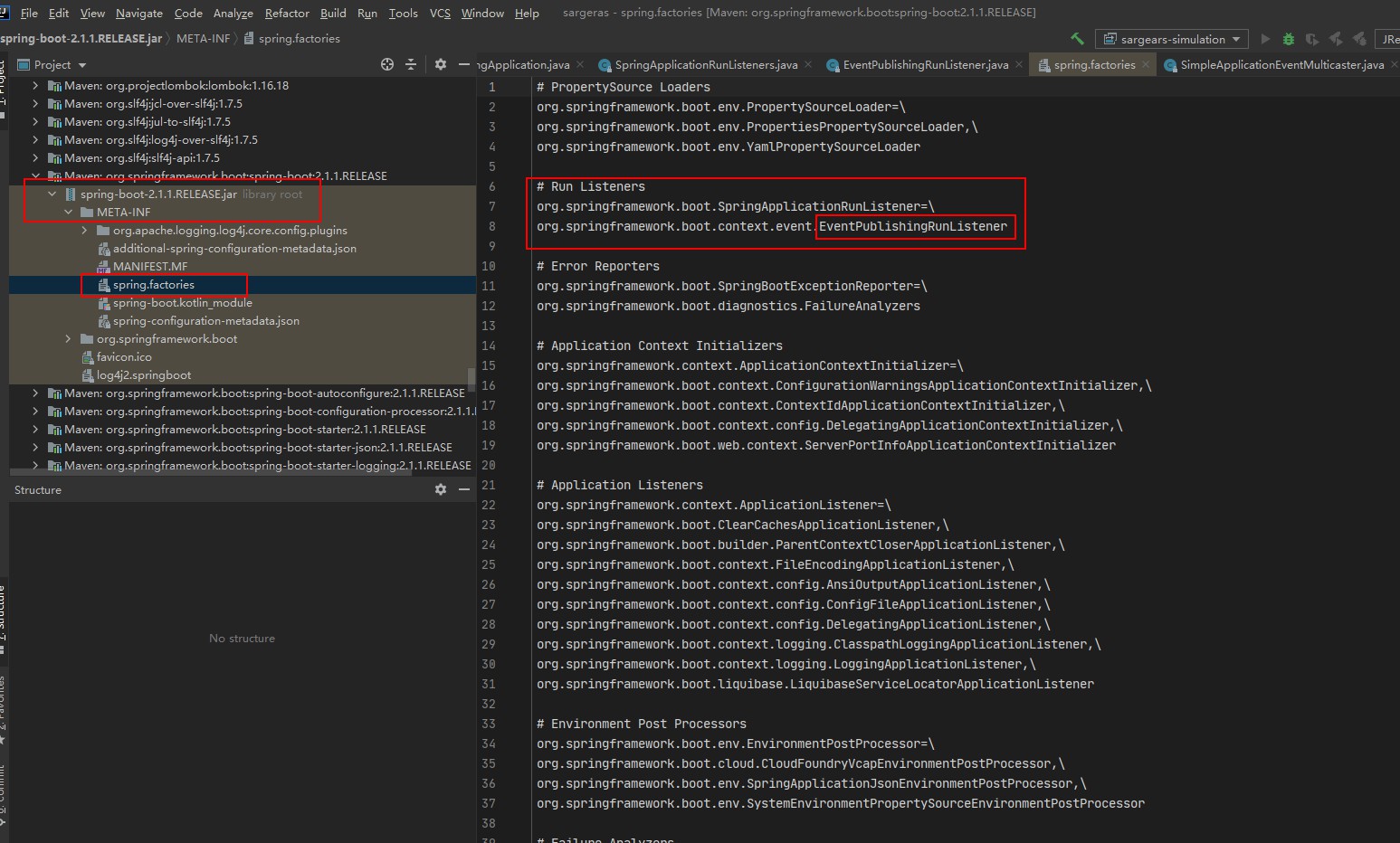This screenshot has height=843, width=1400.
Task: Click the Debug bug icon
Action: (x=1289, y=39)
